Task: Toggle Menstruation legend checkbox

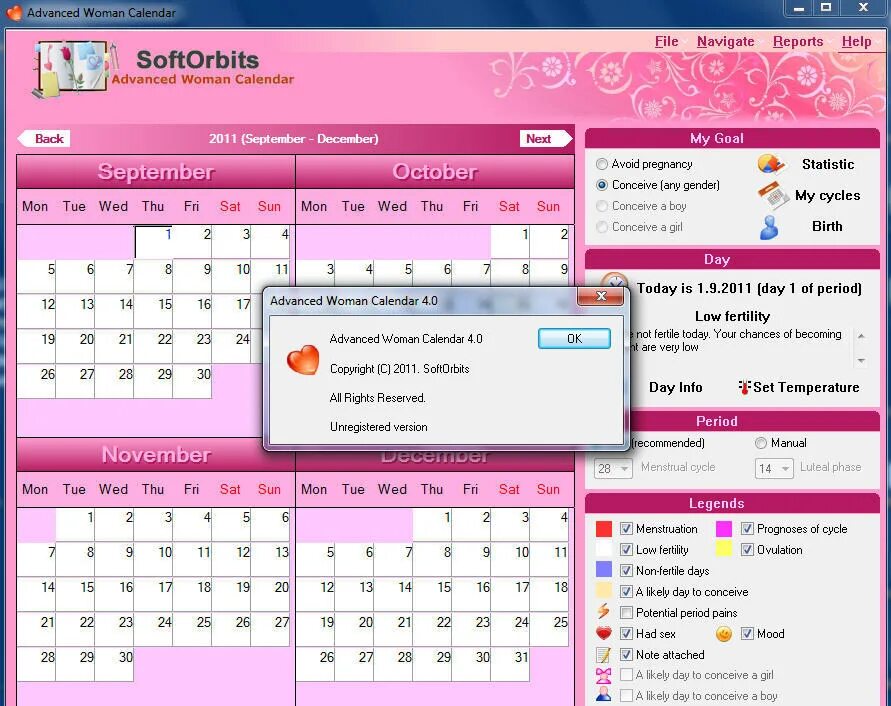Action: click(x=626, y=529)
